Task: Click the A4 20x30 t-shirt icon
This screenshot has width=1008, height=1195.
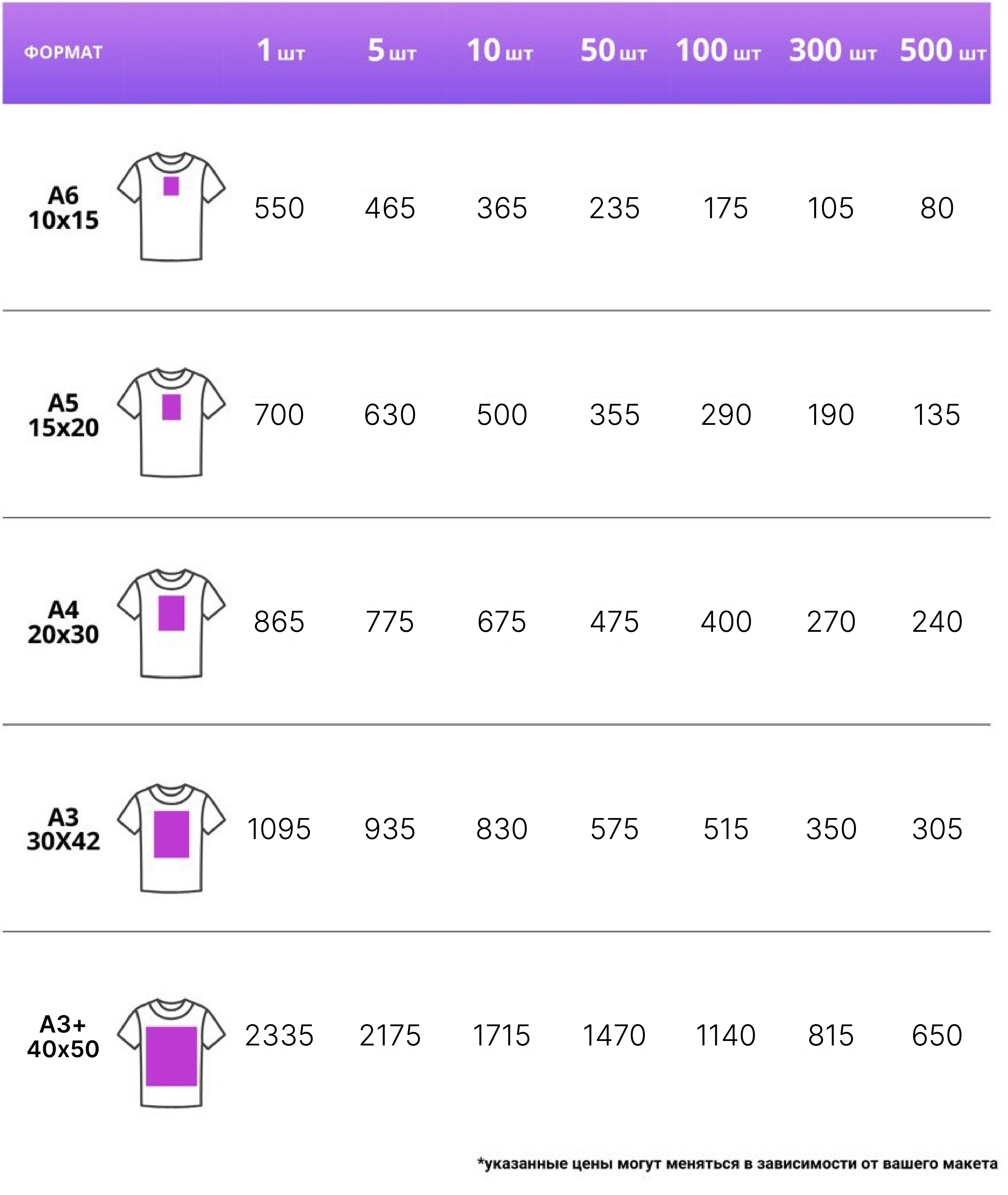Action: point(171,623)
